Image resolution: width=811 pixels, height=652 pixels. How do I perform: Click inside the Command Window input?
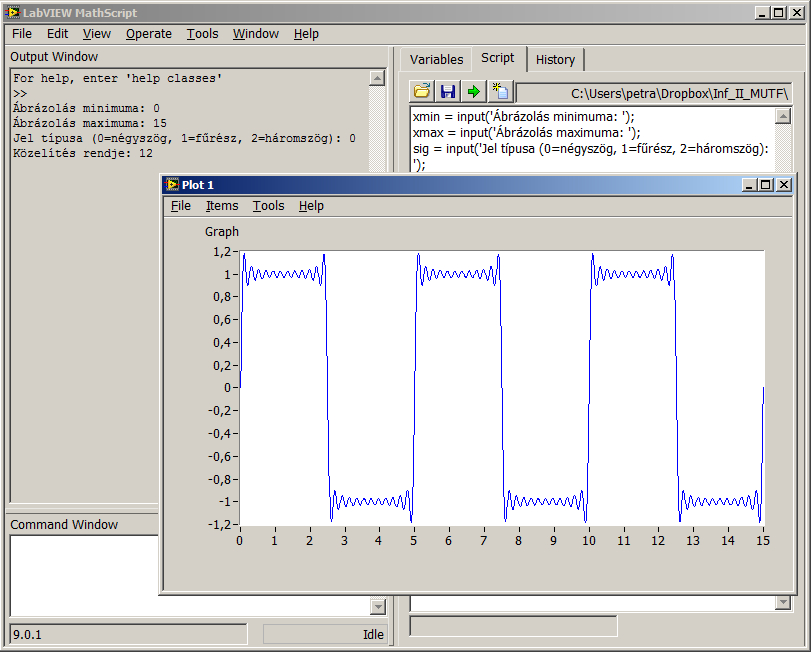pyautogui.click(x=84, y=574)
